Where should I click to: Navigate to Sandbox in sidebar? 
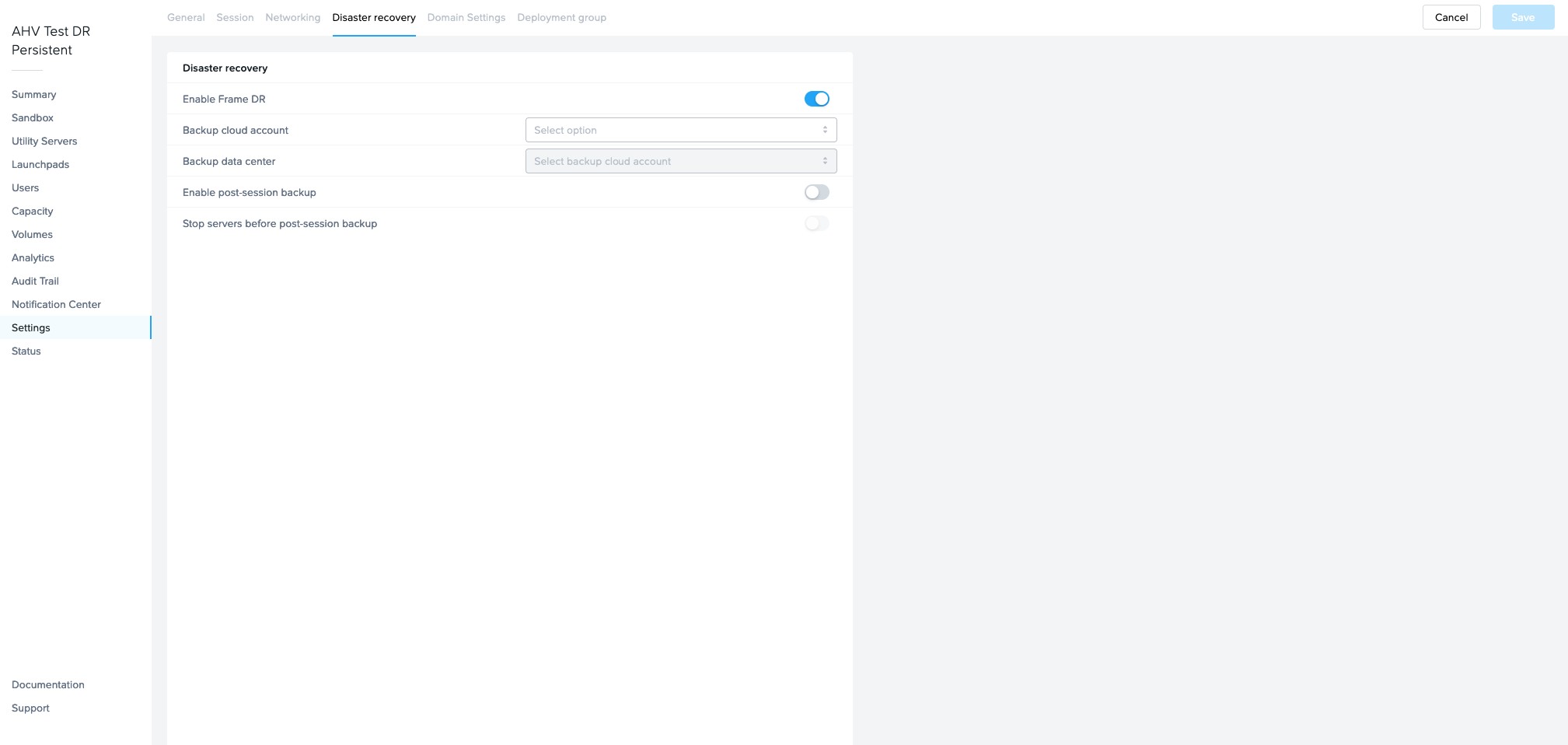33,117
